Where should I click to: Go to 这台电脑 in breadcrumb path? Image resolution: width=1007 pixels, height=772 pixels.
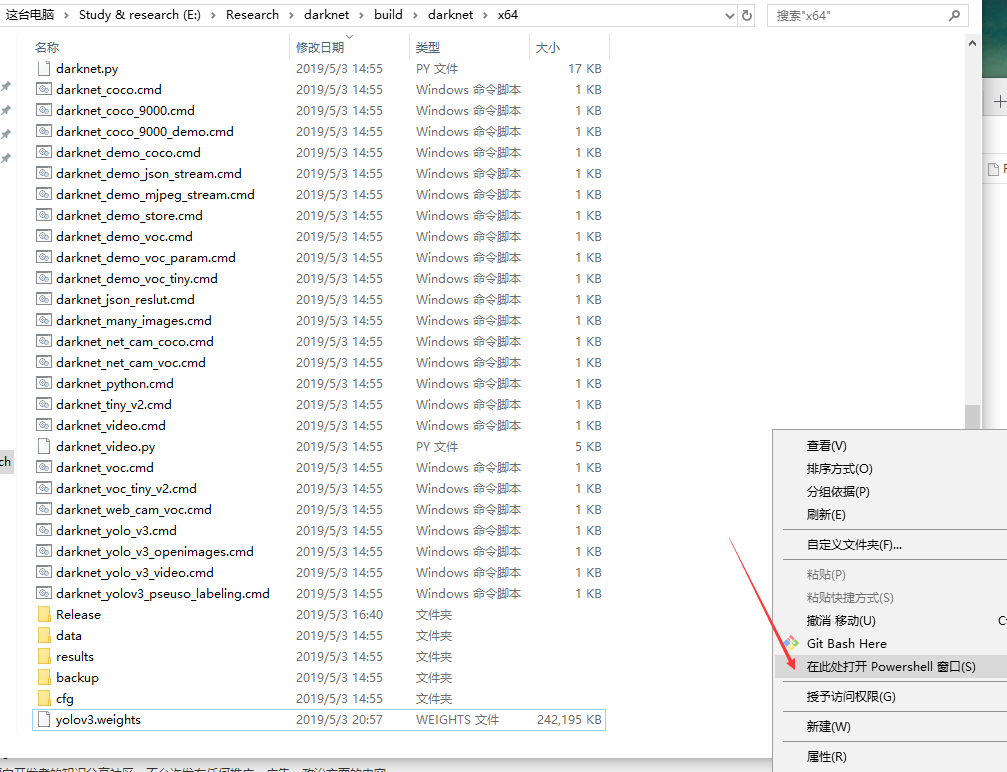pyautogui.click(x=30, y=15)
